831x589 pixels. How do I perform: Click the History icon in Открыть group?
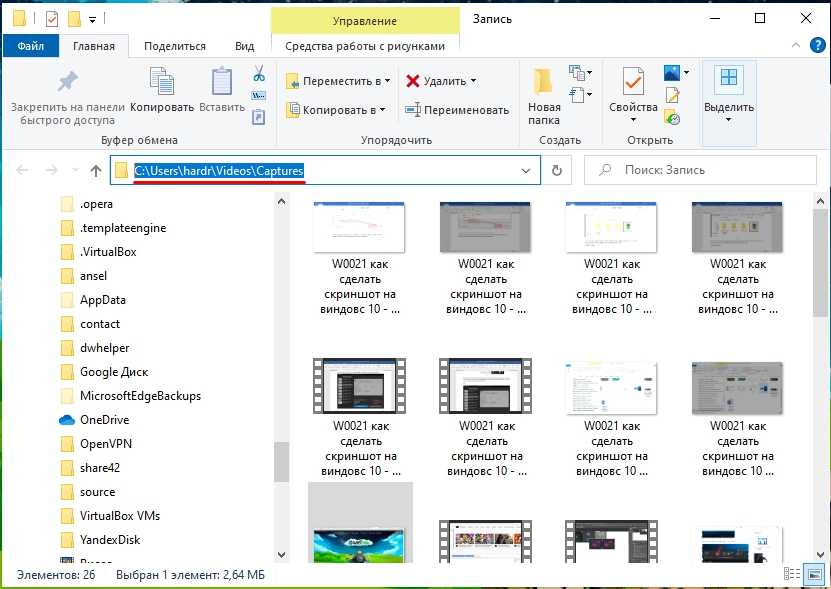672,118
